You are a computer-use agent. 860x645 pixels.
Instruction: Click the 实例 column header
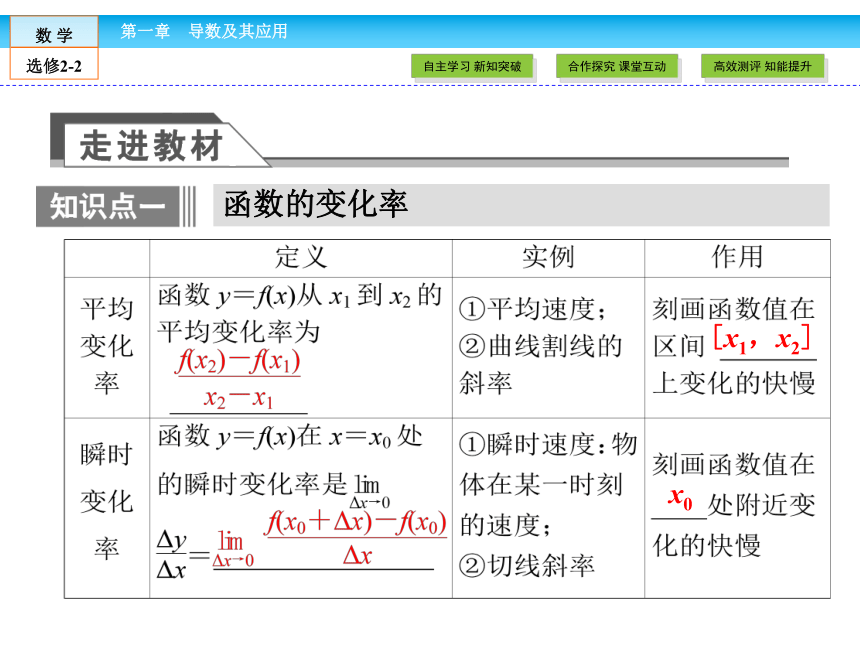point(548,258)
